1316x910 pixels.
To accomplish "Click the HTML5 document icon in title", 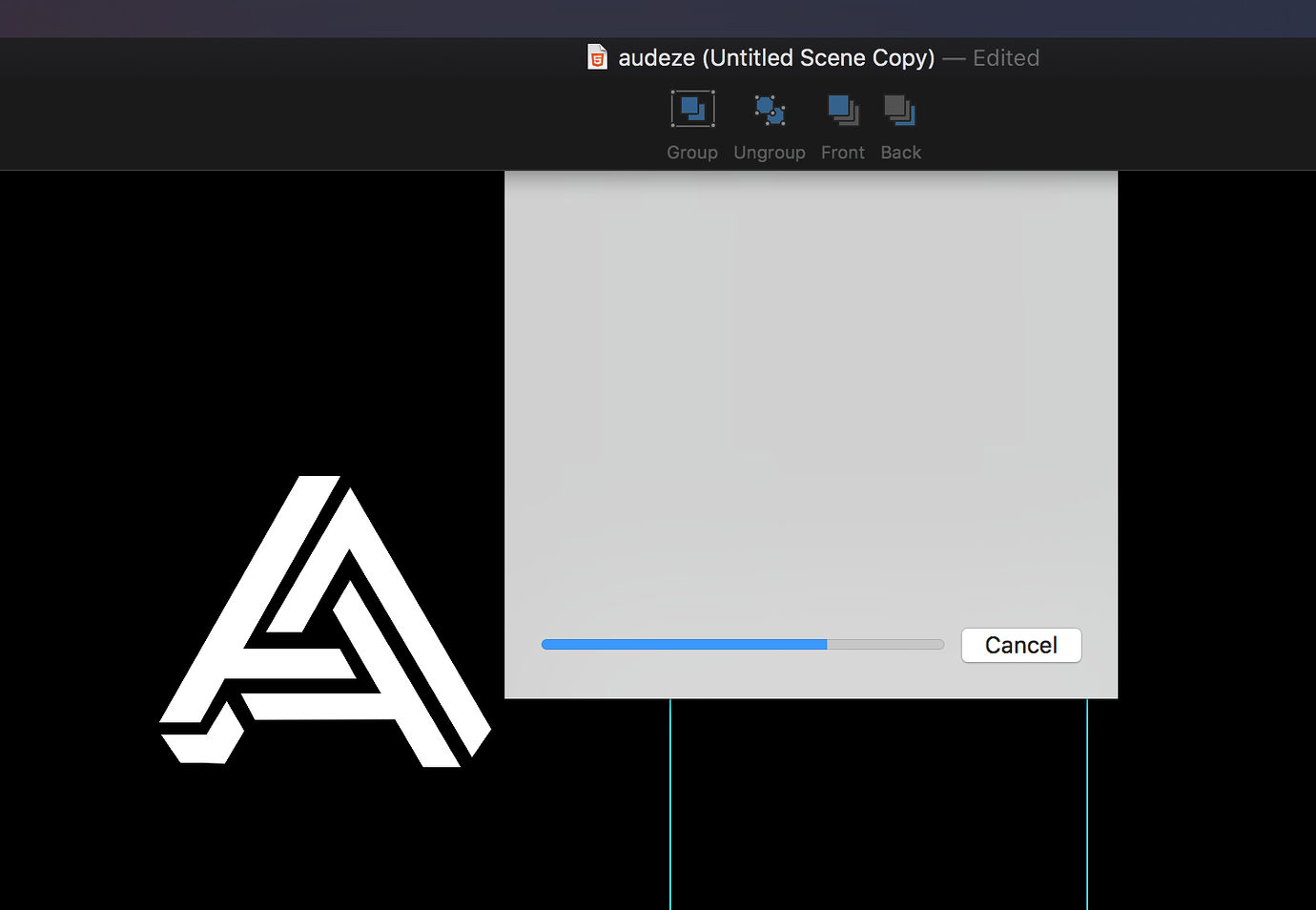I will [597, 57].
